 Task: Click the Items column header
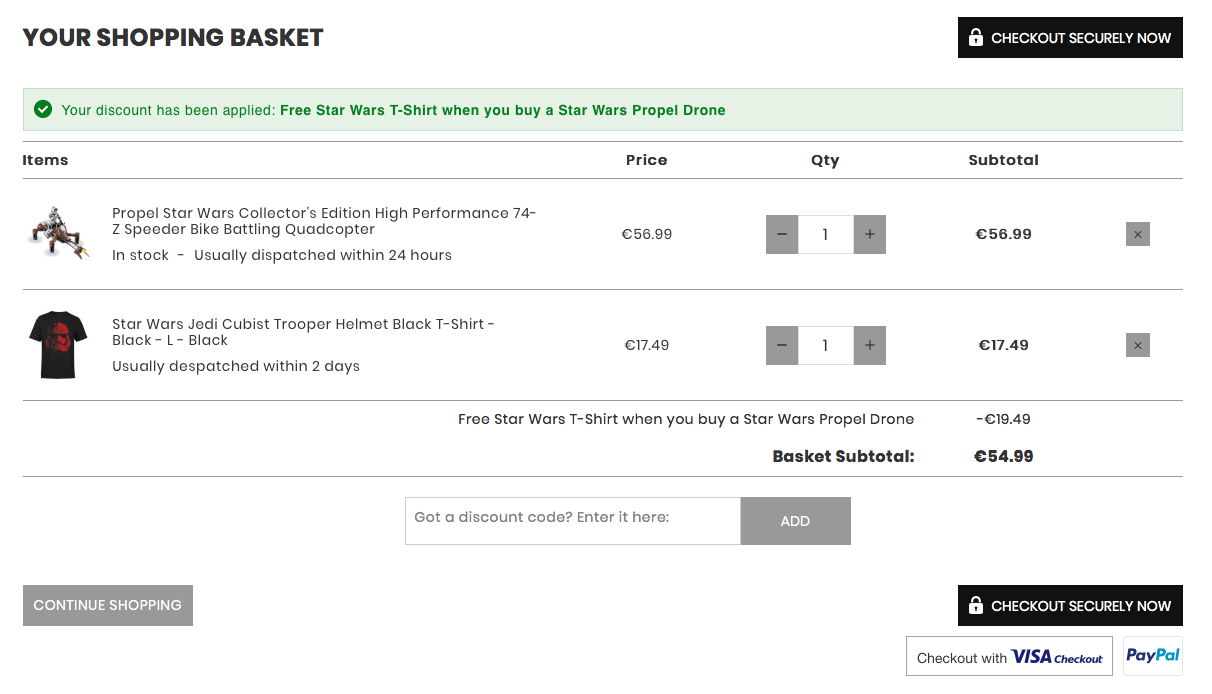46,160
